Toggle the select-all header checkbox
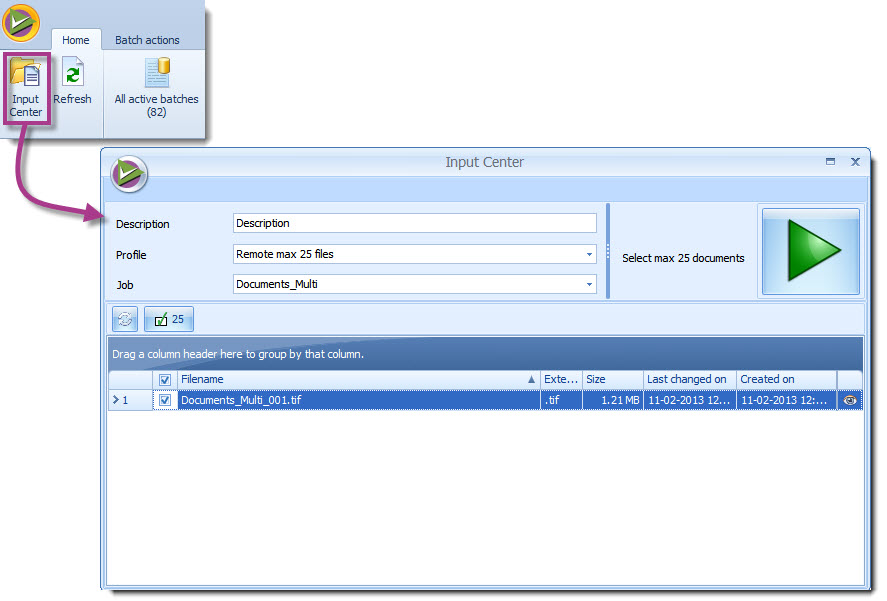The width and height of the screenshot is (887, 601). coord(165,380)
